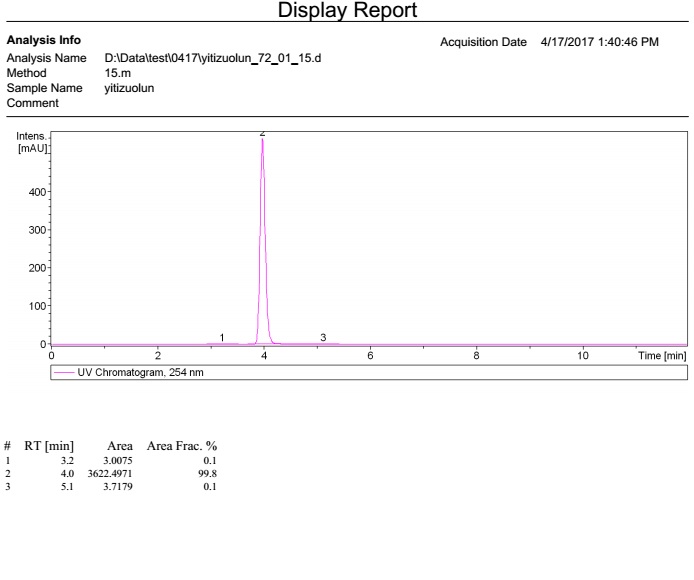Click the 400 tick on intensity axis

35,191
